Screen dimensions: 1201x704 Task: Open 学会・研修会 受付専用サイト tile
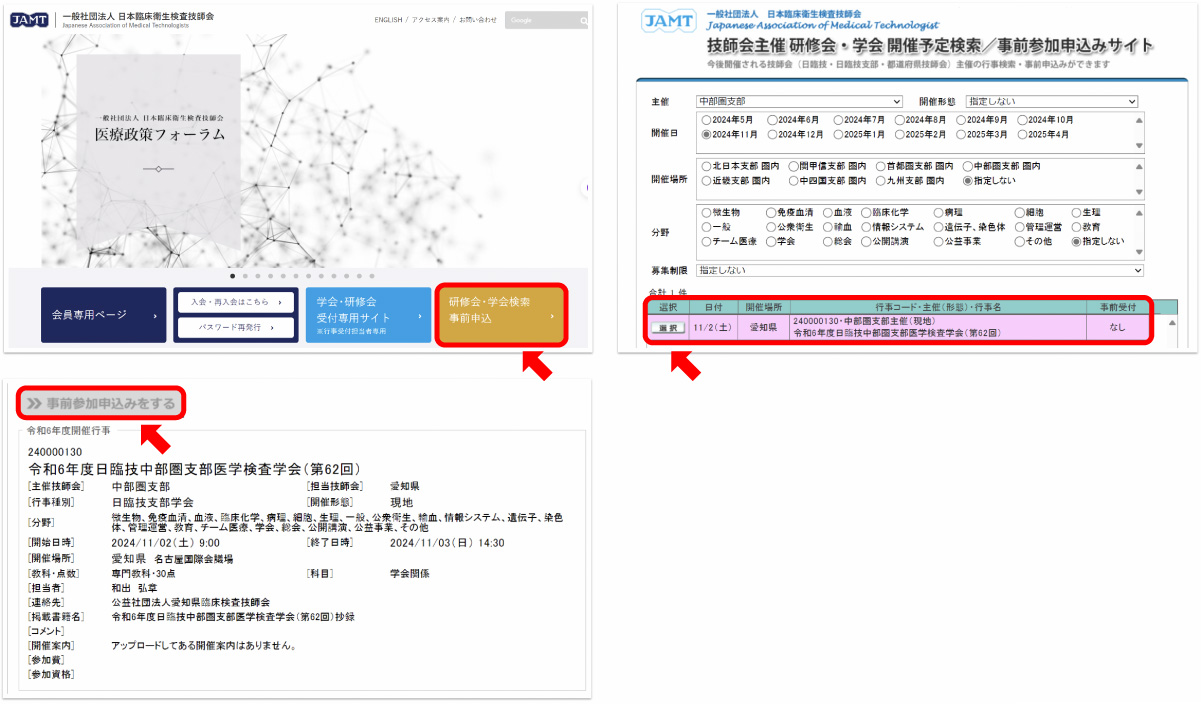click(368, 315)
